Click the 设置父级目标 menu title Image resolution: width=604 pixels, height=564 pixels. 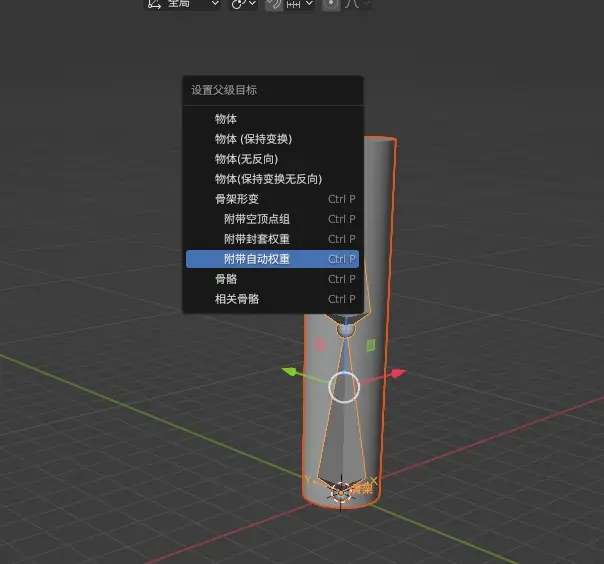224,90
